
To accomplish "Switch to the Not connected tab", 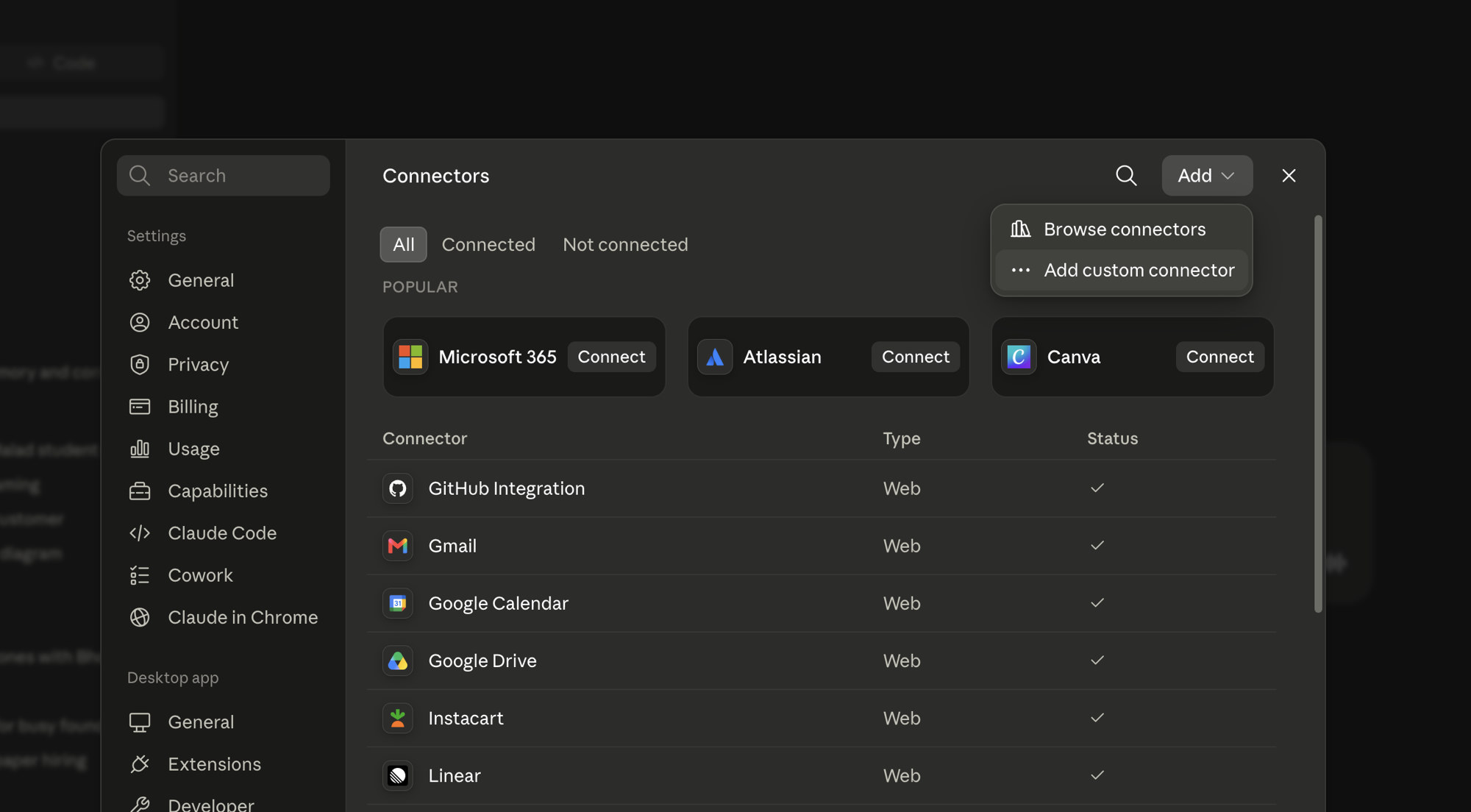I will (x=625, y=244).
